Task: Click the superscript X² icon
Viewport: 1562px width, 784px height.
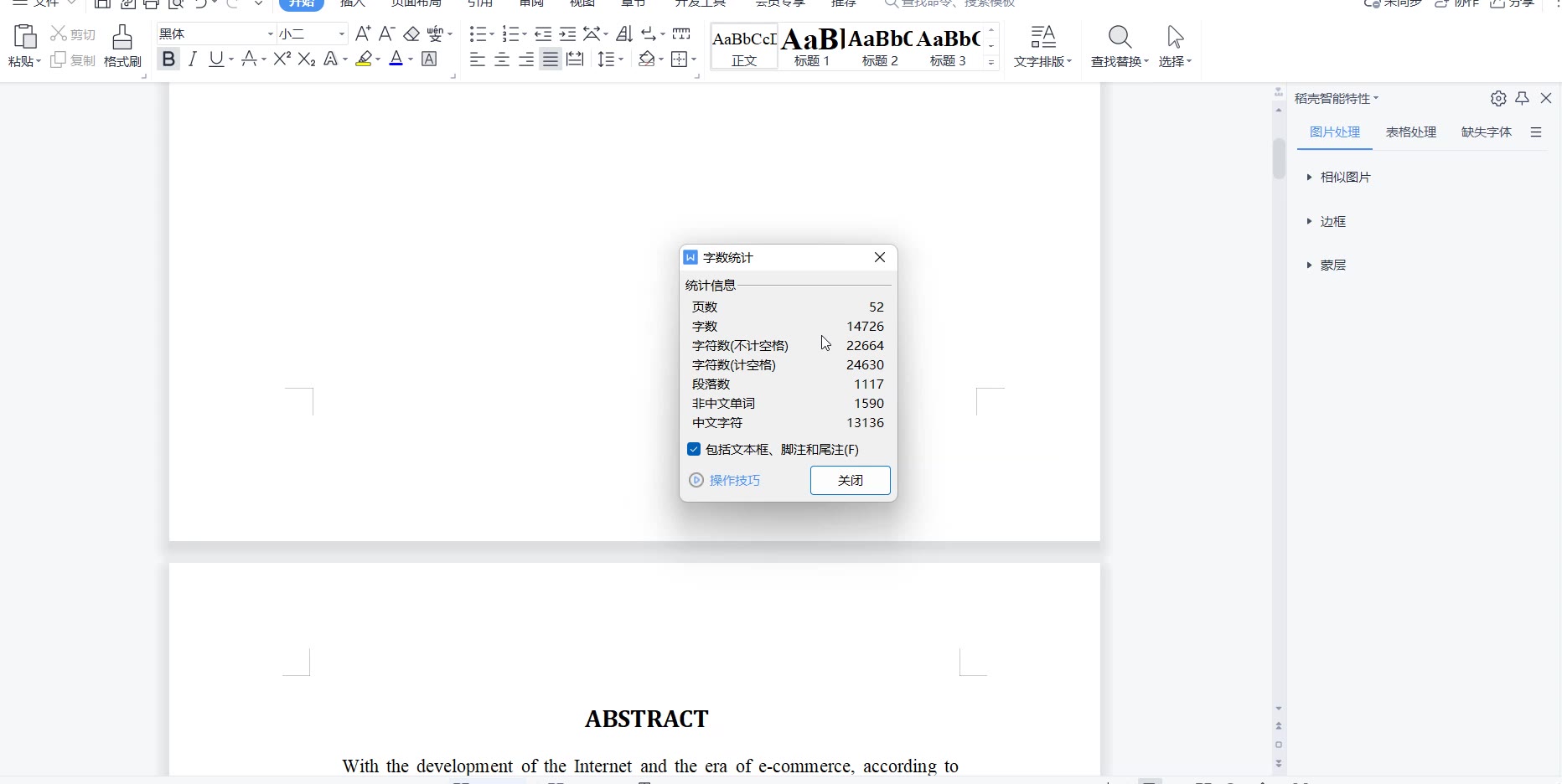Action: tap(282, 59)
